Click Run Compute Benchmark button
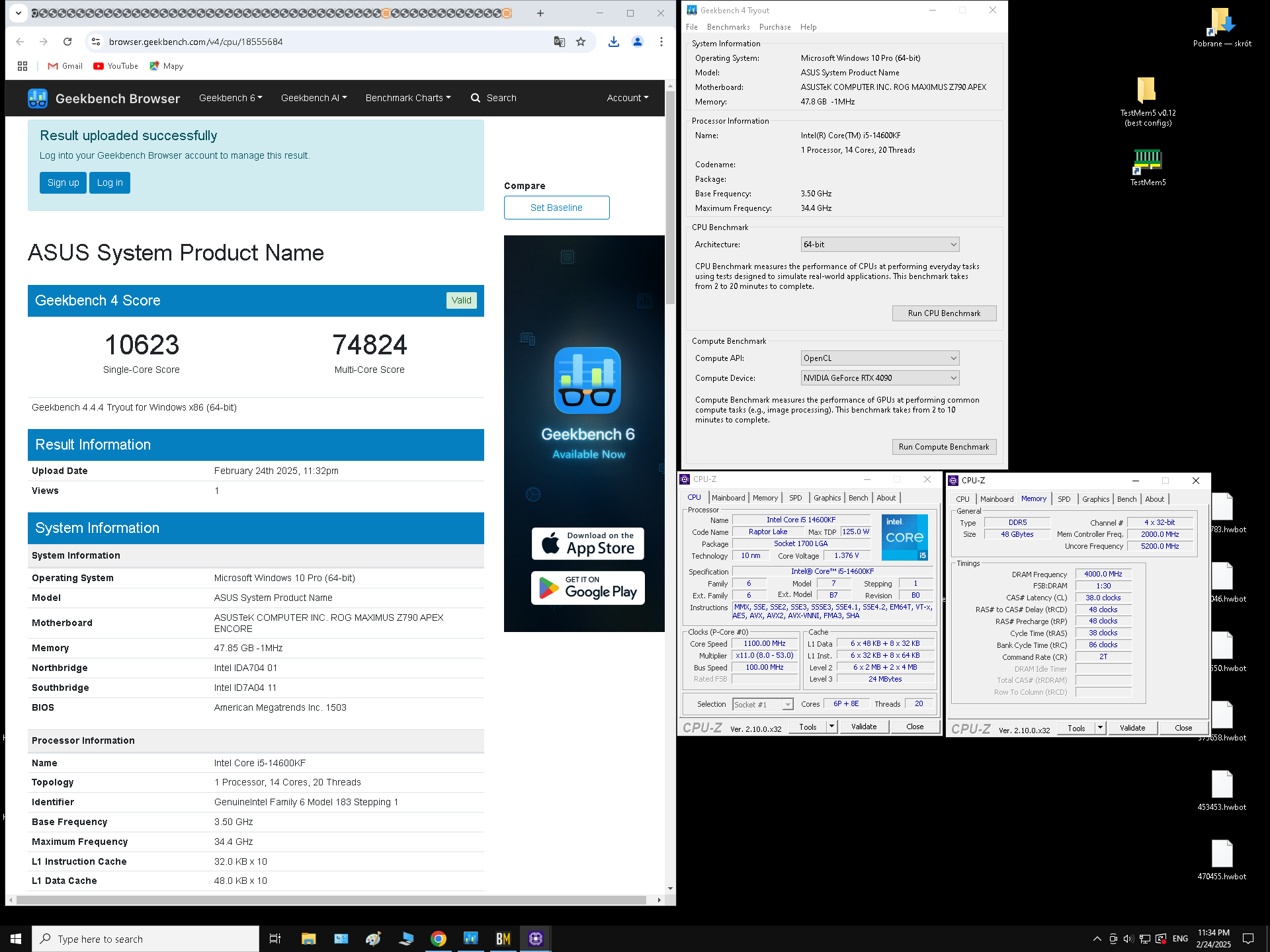The height and width of the screenshot is (952, 1270). tap(944, 447)
